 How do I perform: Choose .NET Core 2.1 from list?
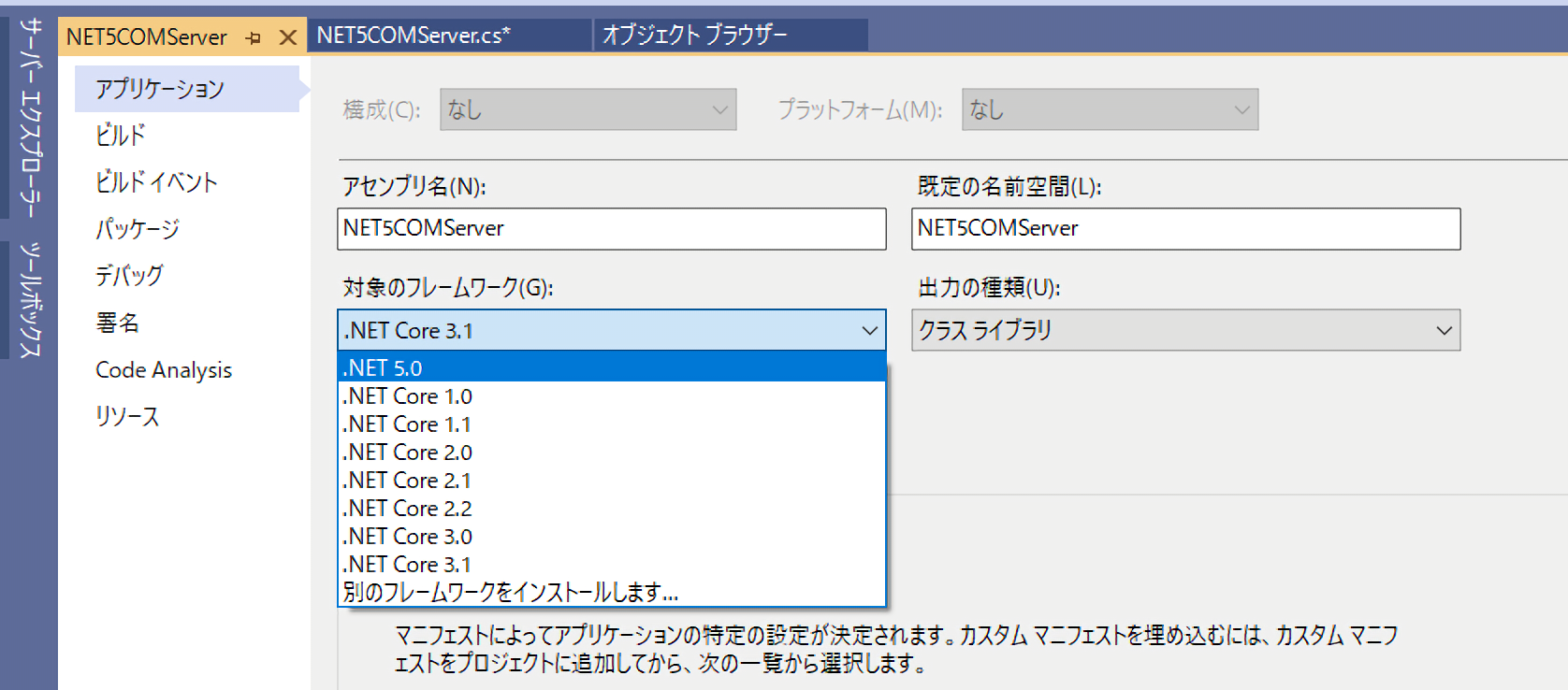(x=407, y=481)
